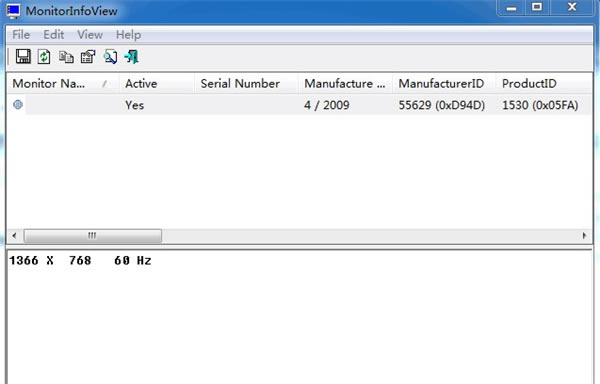Screen dimensions: 600x384
Task: Close the MonitorInfoView window
Action: [x=572, y=8]
